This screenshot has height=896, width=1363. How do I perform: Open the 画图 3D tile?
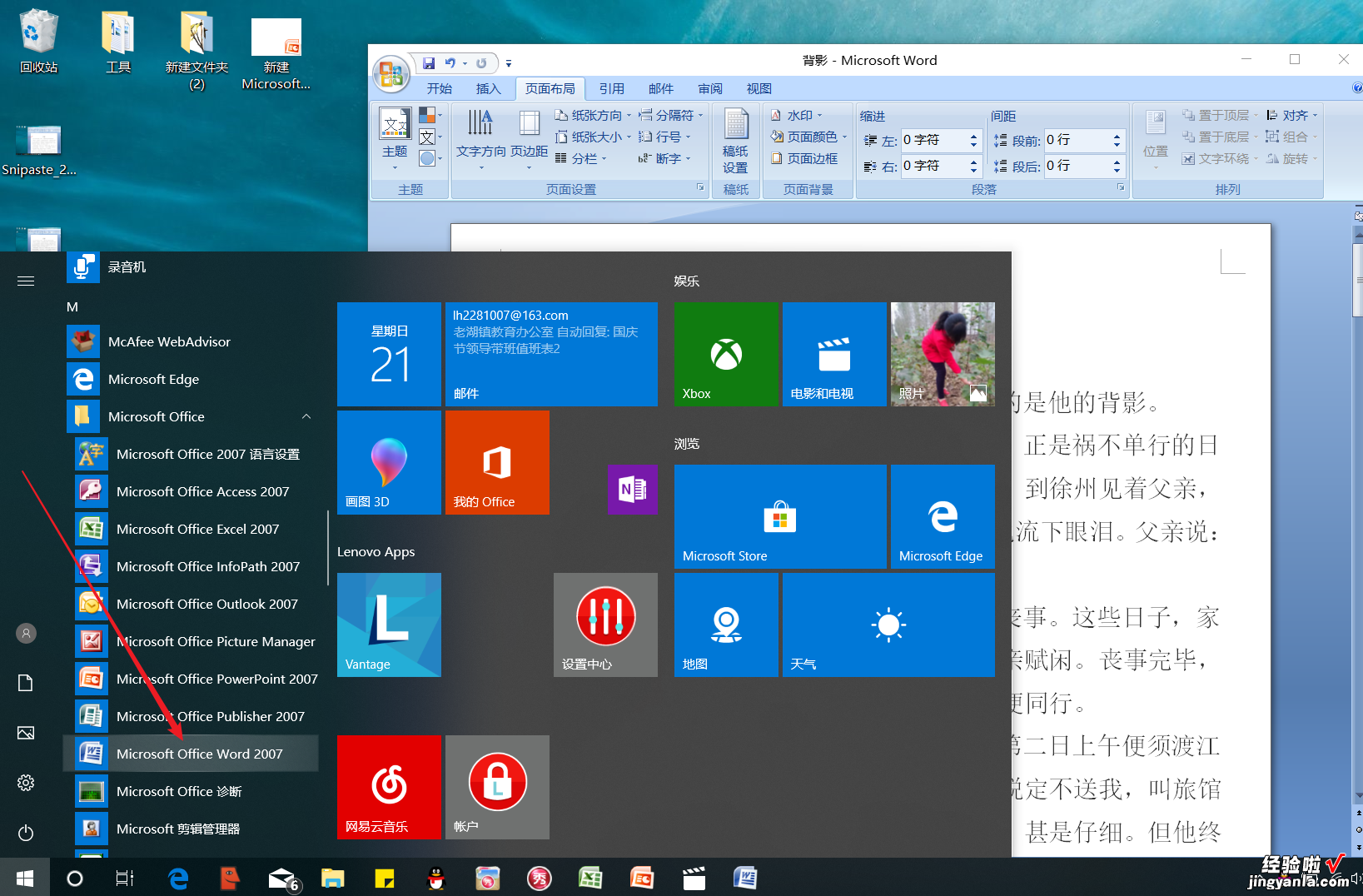(389, 462)
